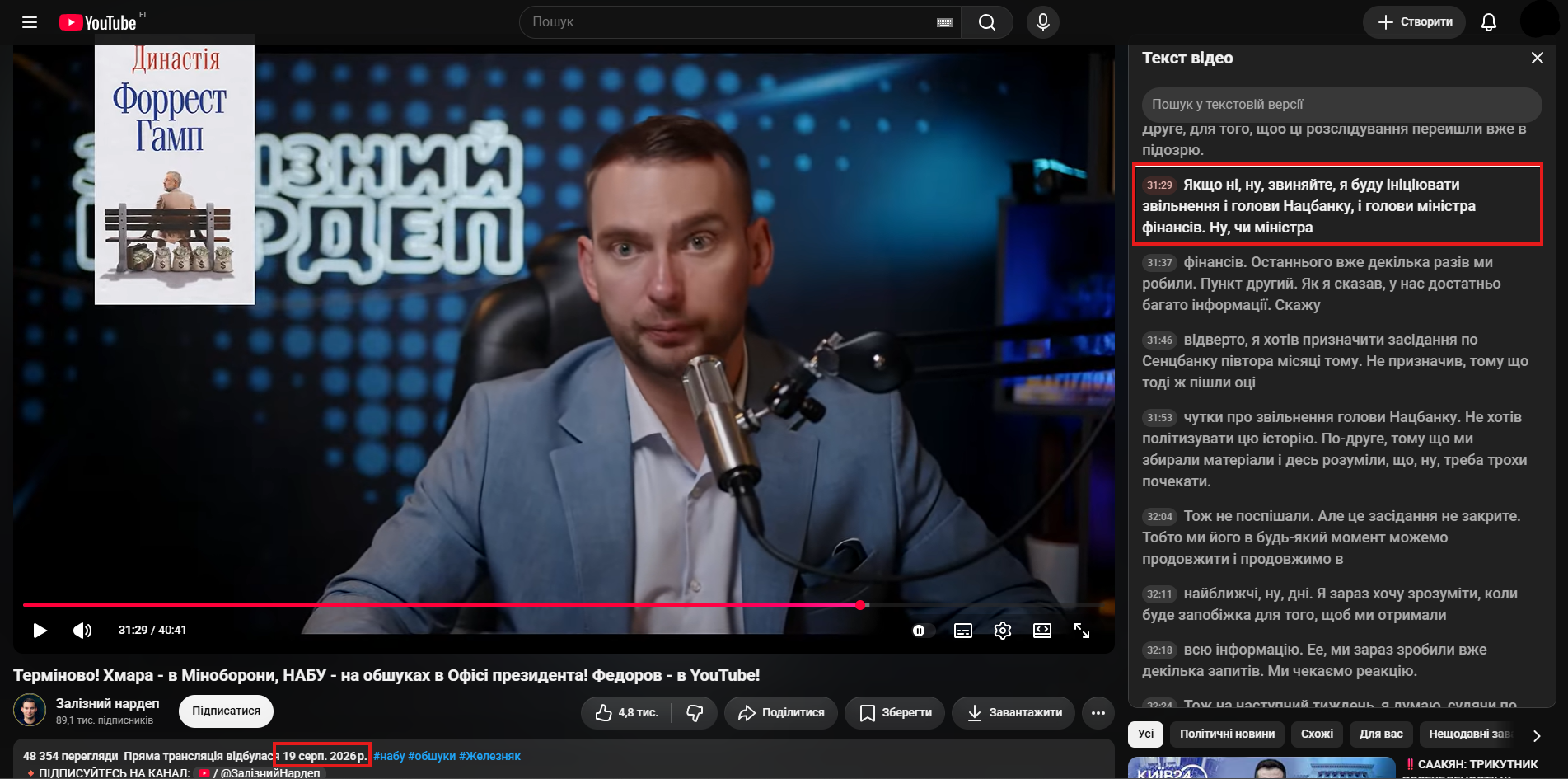Go to YouTube home via logo
The height and width of the screenshot is (779, 1568).
[x=98, y=22]
